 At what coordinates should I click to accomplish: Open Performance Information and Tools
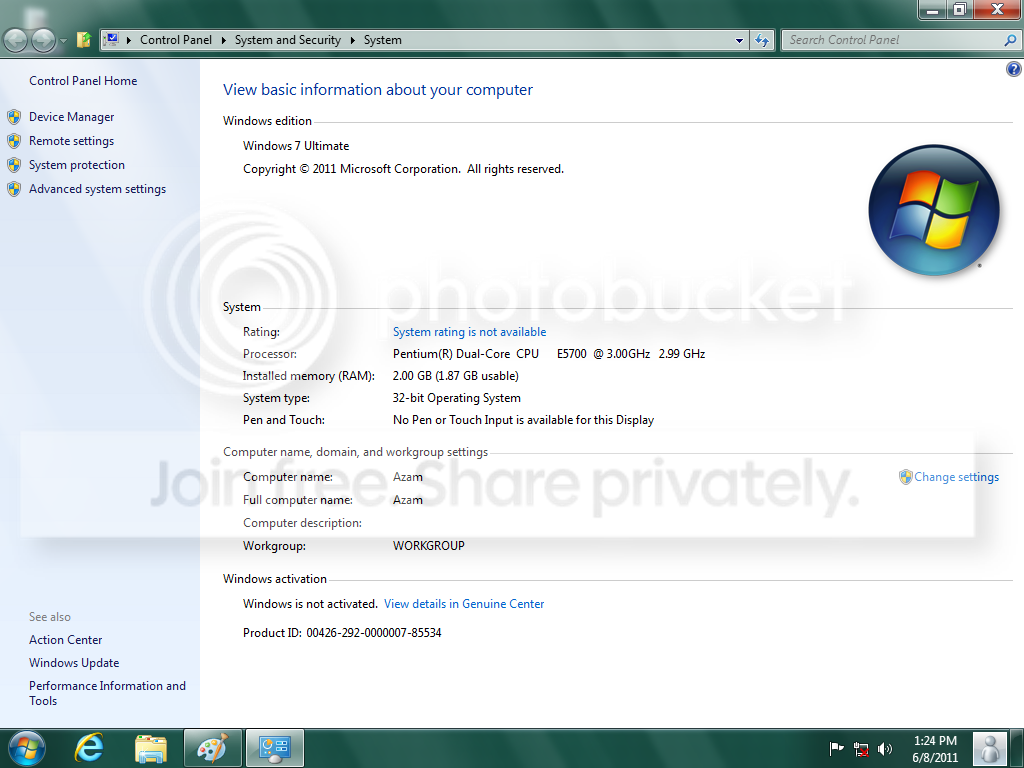107,693
